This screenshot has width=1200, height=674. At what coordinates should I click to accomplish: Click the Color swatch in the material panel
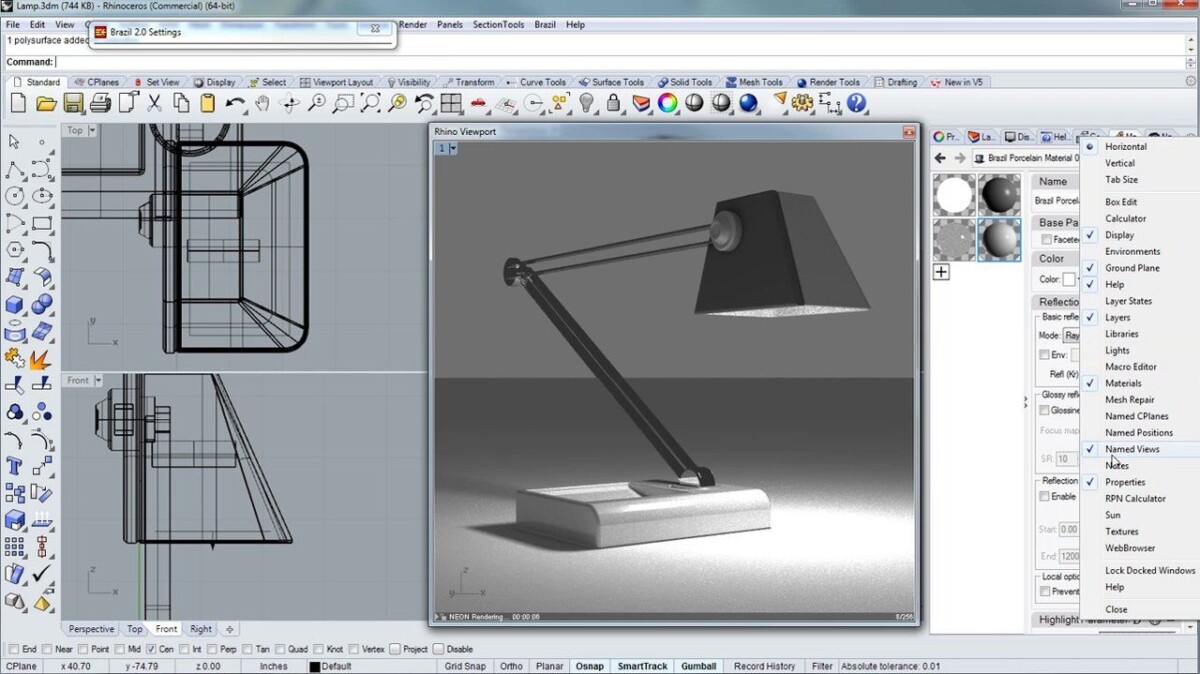[x=1068, y=278]
